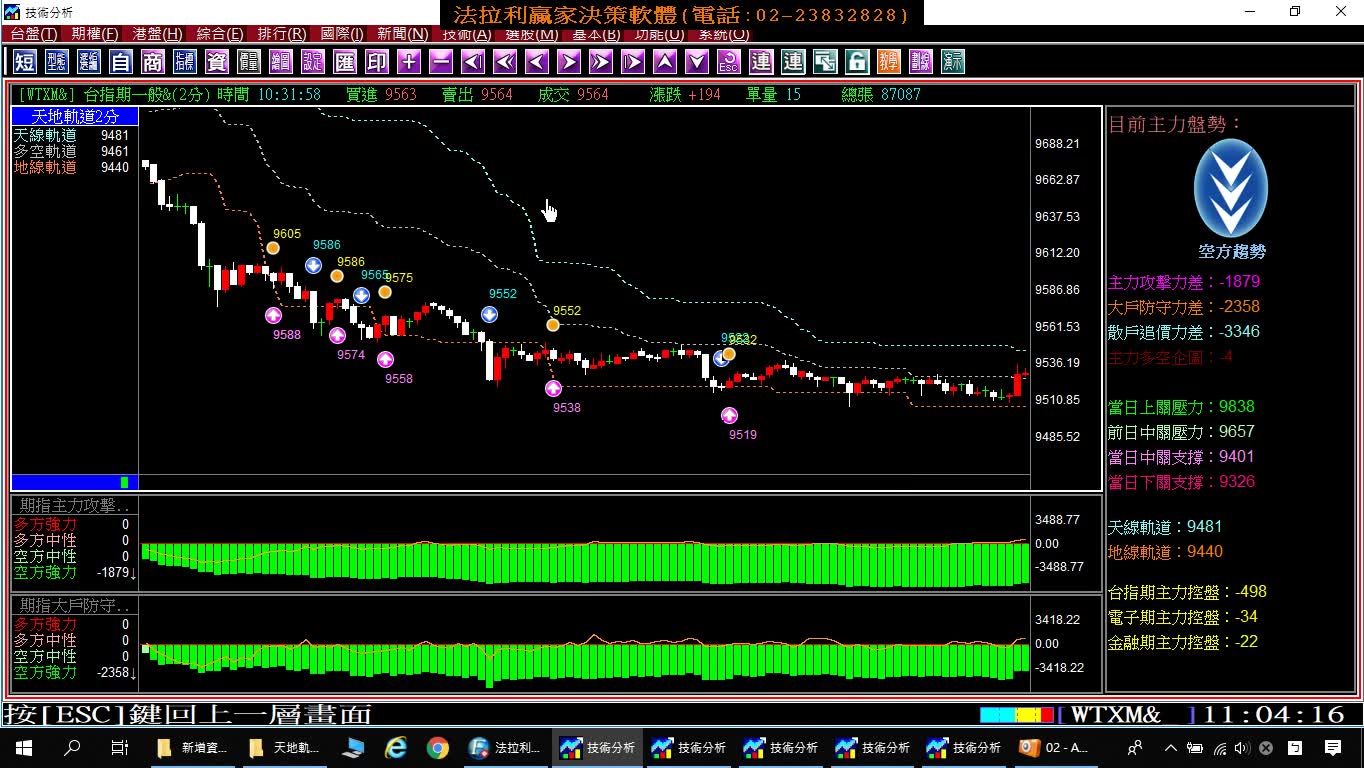
Task: Open the 排行(R) menu
Action: tap(282, 34)
